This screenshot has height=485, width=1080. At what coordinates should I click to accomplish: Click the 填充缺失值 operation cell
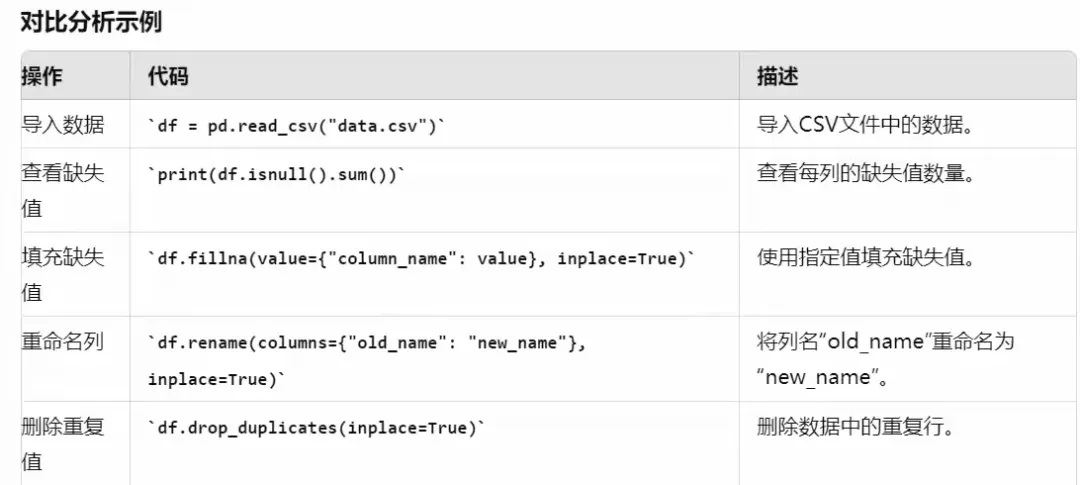tap(63, 275)
